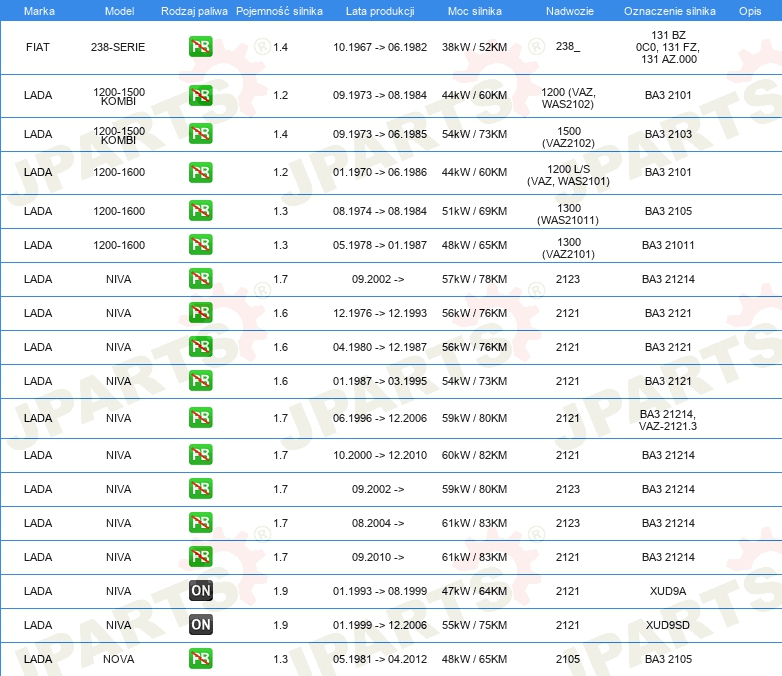The height and width of the screenshot is (676, 782).
Task: Click petrol icon in row dated 01.1970 -> 06.1986
Action: (x=200, y=172)
